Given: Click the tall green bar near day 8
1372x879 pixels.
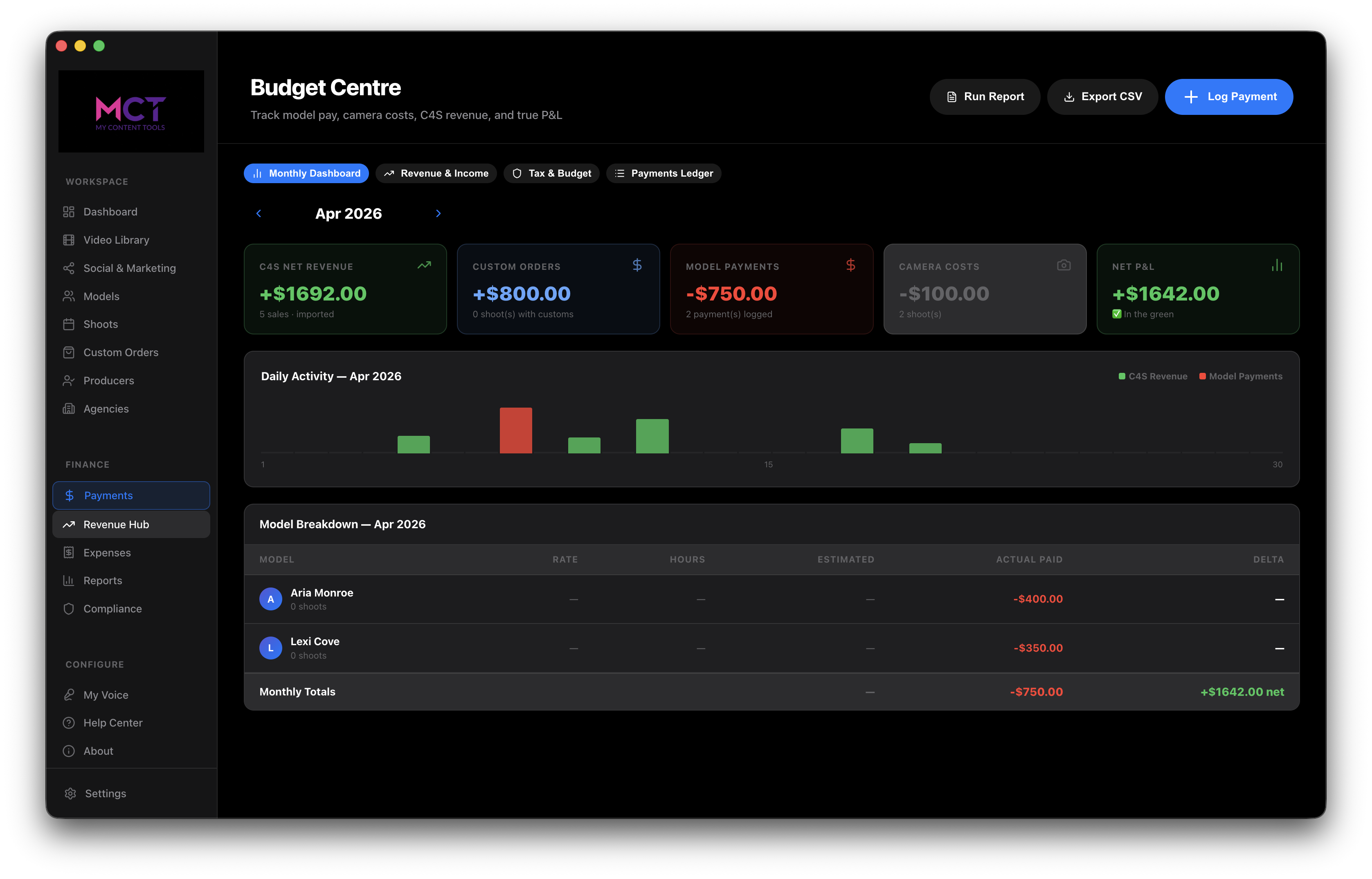Looking at the screenshot, I should (652, 434).
